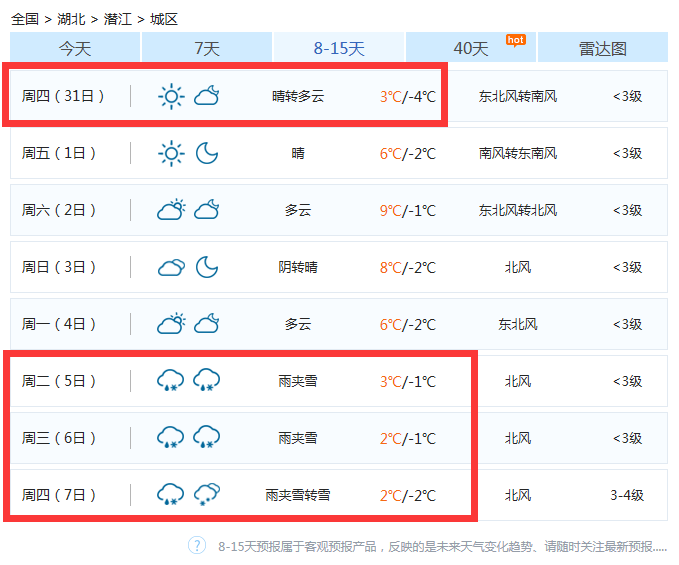Click the clear moon icon for 周五 1日
Viewport: 679px width, 565px height.
207,153
